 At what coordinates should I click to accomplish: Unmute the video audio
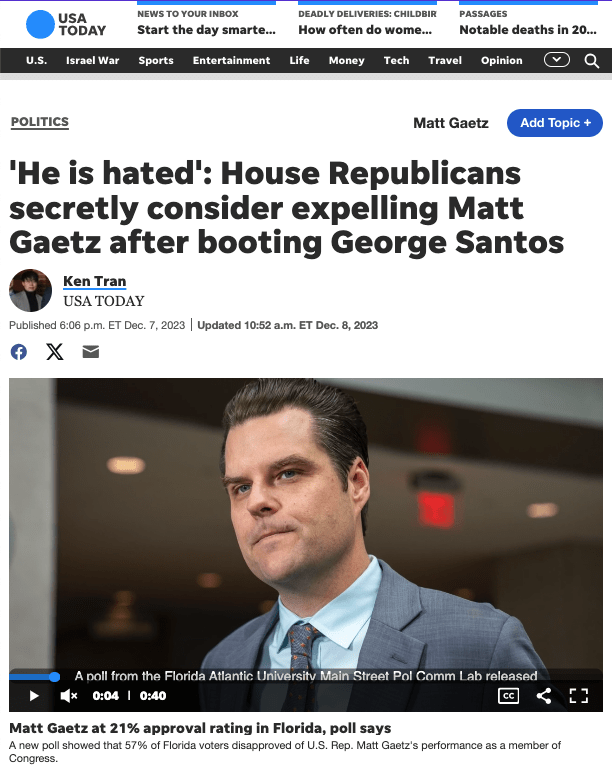tap(69, 695)
